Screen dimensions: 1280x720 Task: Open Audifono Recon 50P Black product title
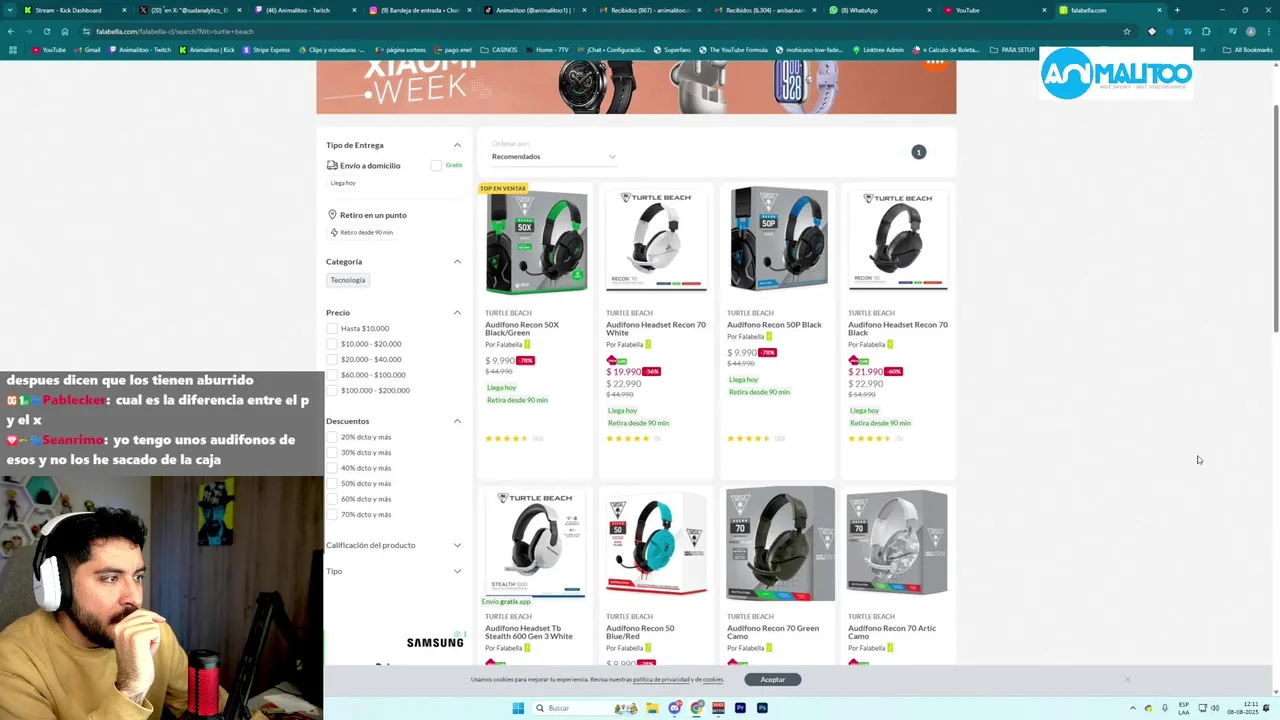774,325
